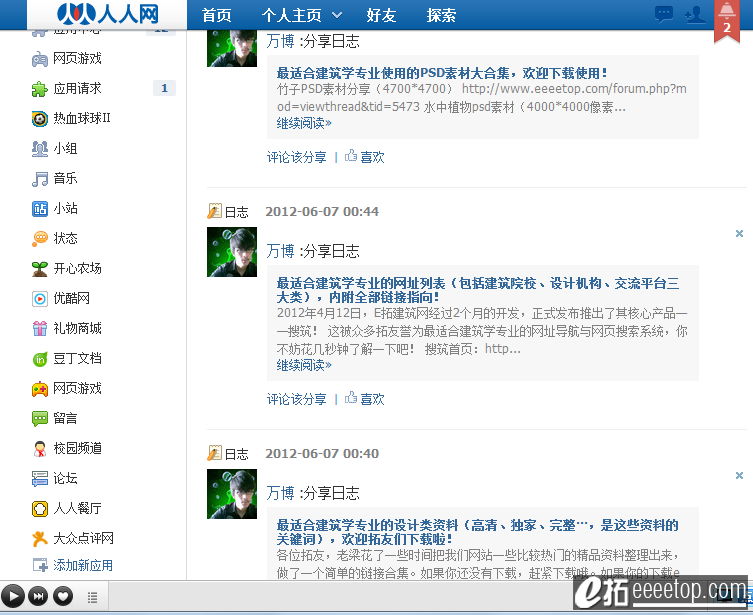The height and width of the screenshot is (615, 753).
Task: Click the 小站 icon in sidebar
Action: point(40,209)
